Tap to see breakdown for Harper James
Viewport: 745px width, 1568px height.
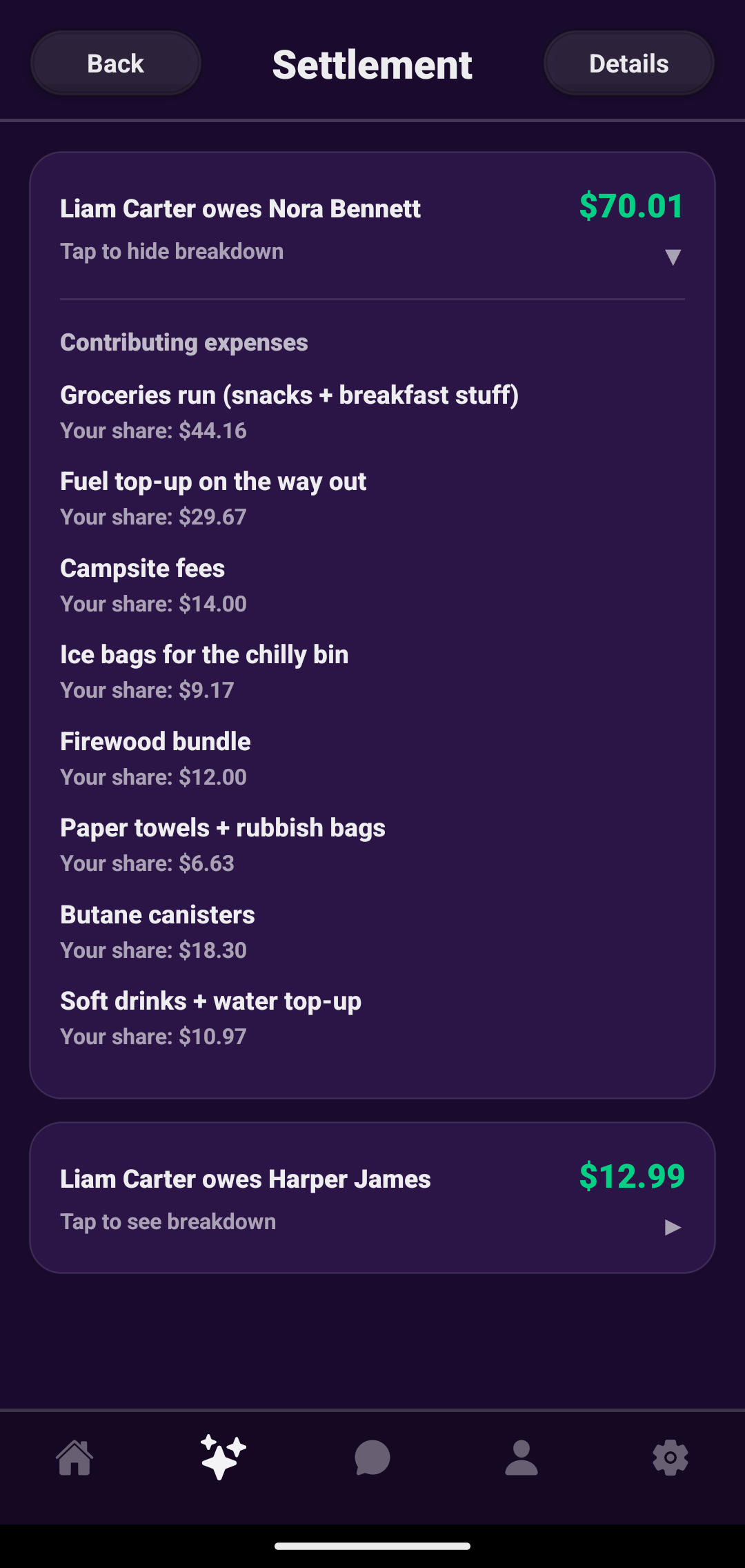pyautogui.click(x=168, y=1222)
